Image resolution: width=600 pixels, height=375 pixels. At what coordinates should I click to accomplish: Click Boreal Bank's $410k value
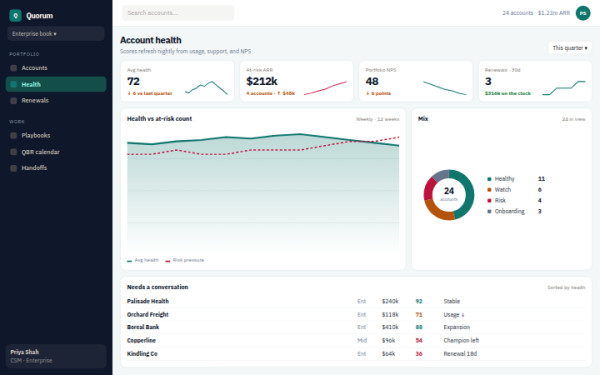click(390, 327)
